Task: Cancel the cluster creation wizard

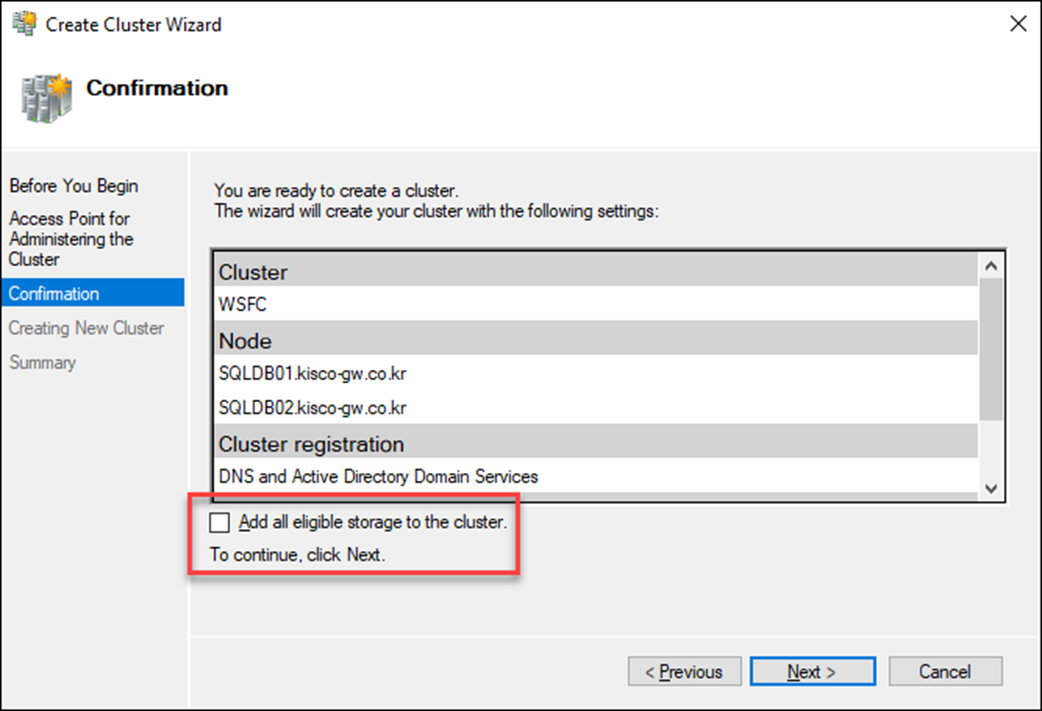Action: (945, 672)
